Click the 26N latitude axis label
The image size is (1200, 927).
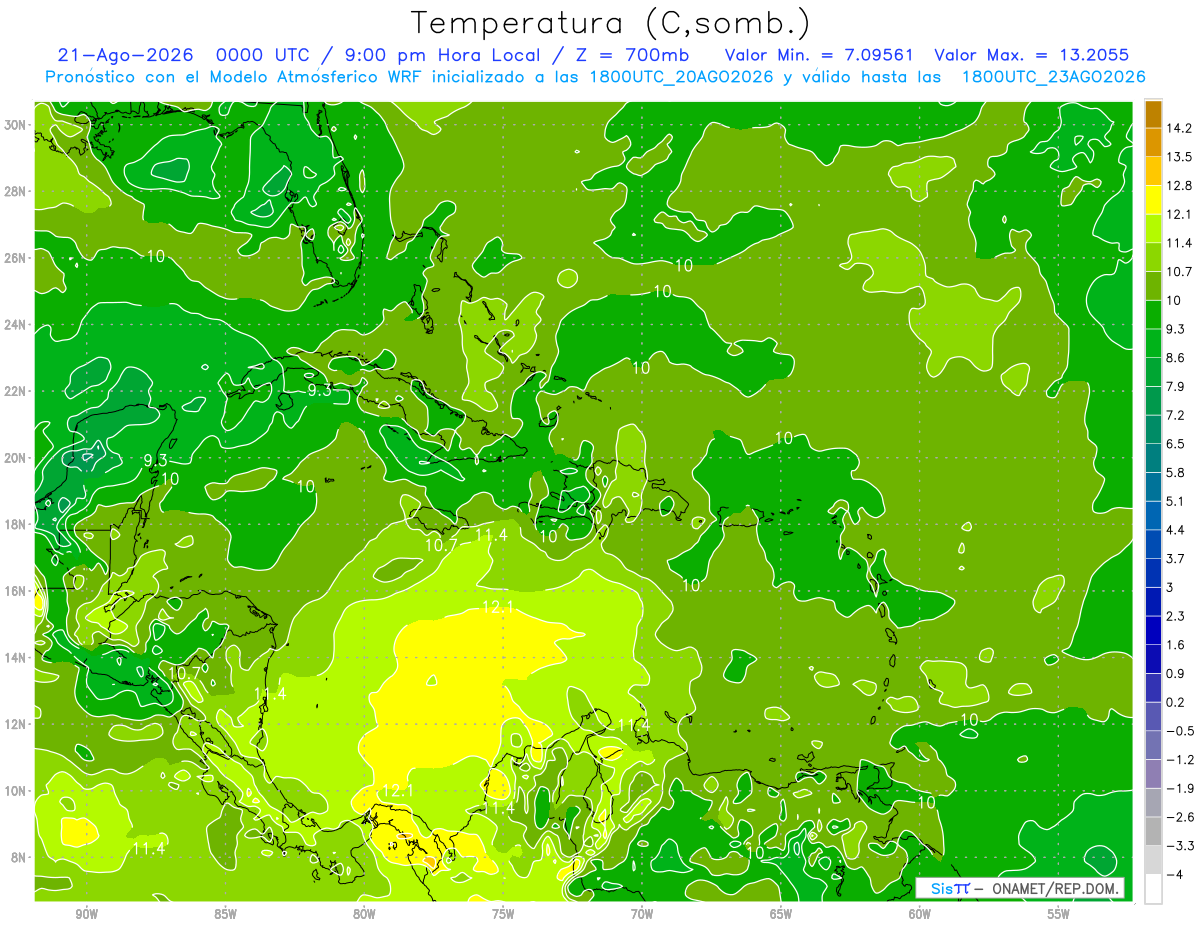(16, 258)
